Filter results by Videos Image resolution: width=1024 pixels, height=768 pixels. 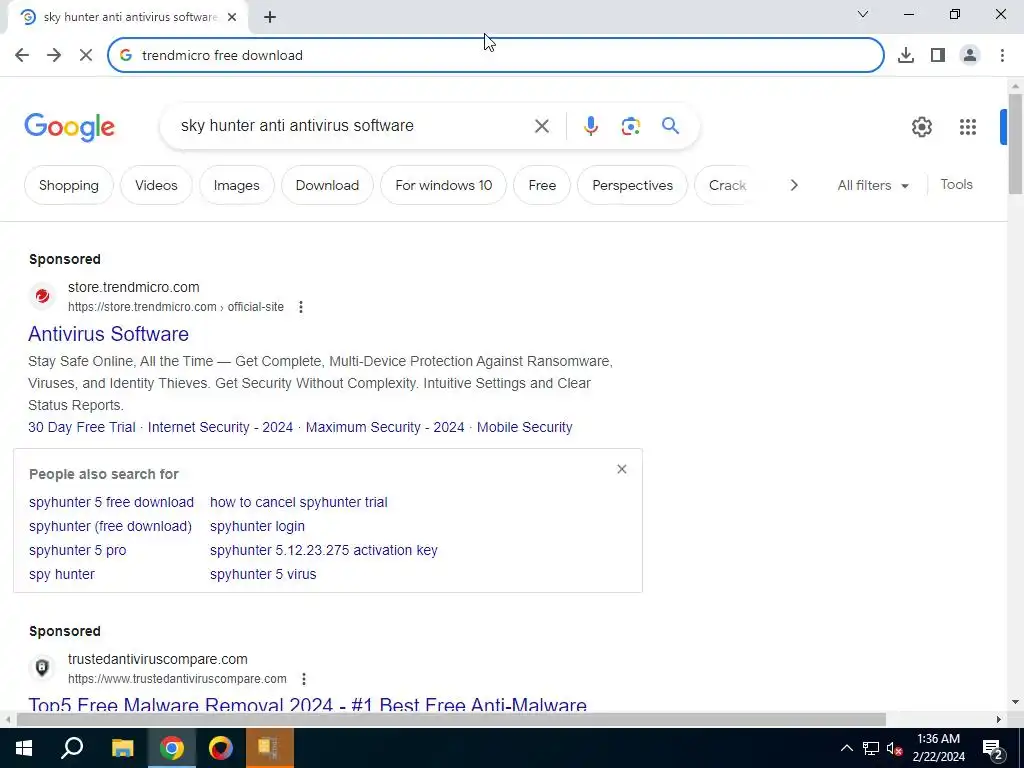(156, 185)
